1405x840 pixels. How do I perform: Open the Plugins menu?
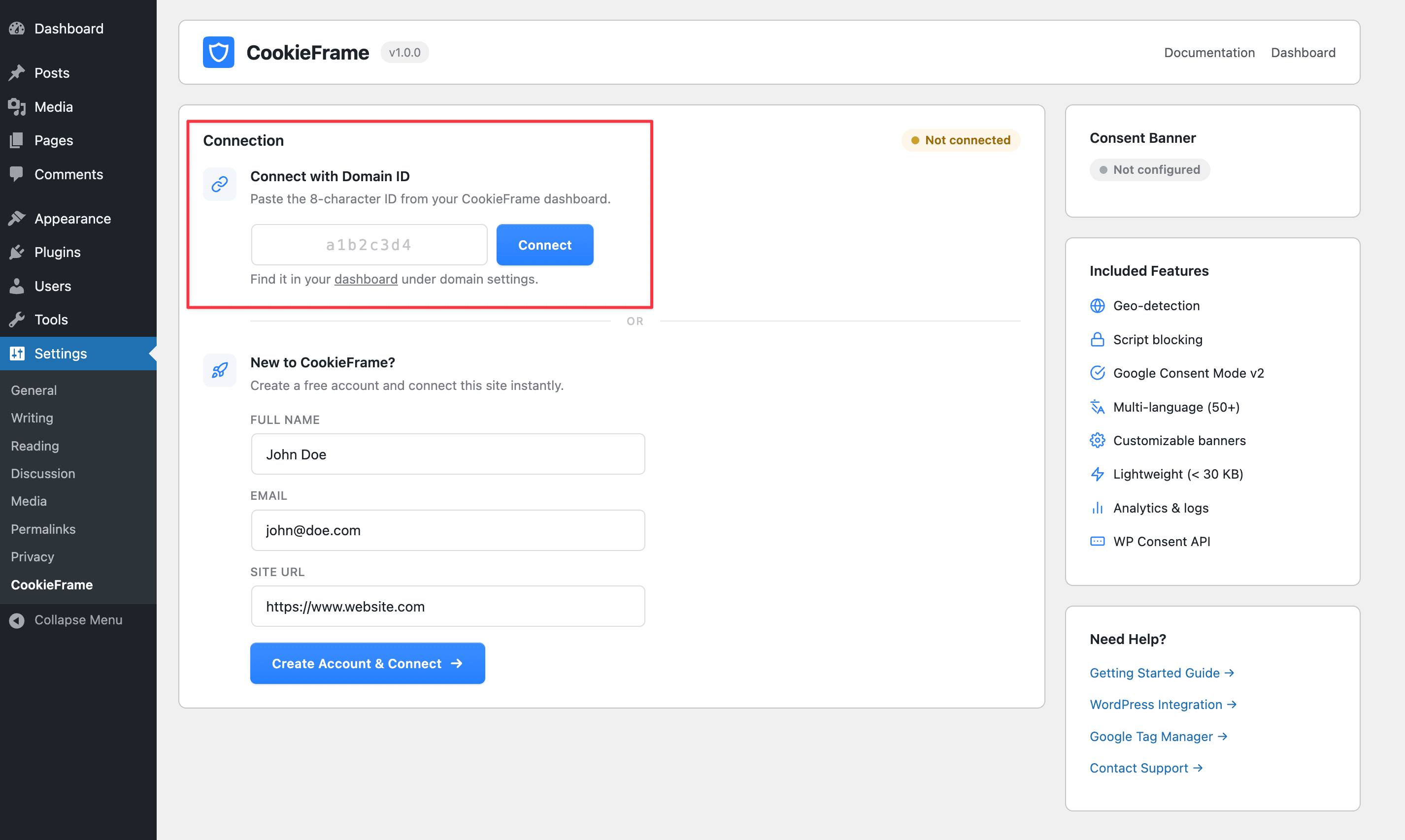78,252
